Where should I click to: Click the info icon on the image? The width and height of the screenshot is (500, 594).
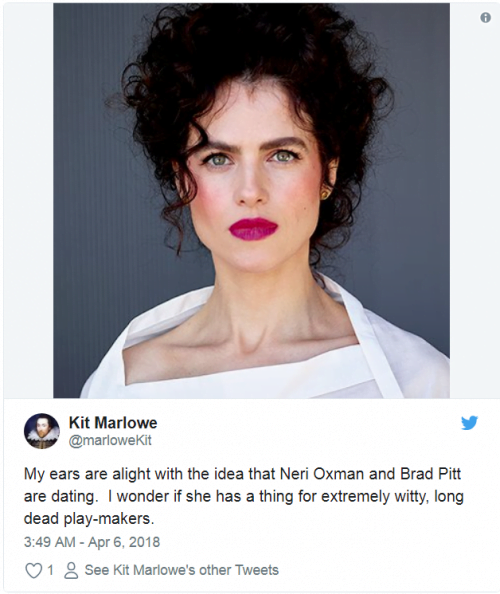click(x=485, y=17)
